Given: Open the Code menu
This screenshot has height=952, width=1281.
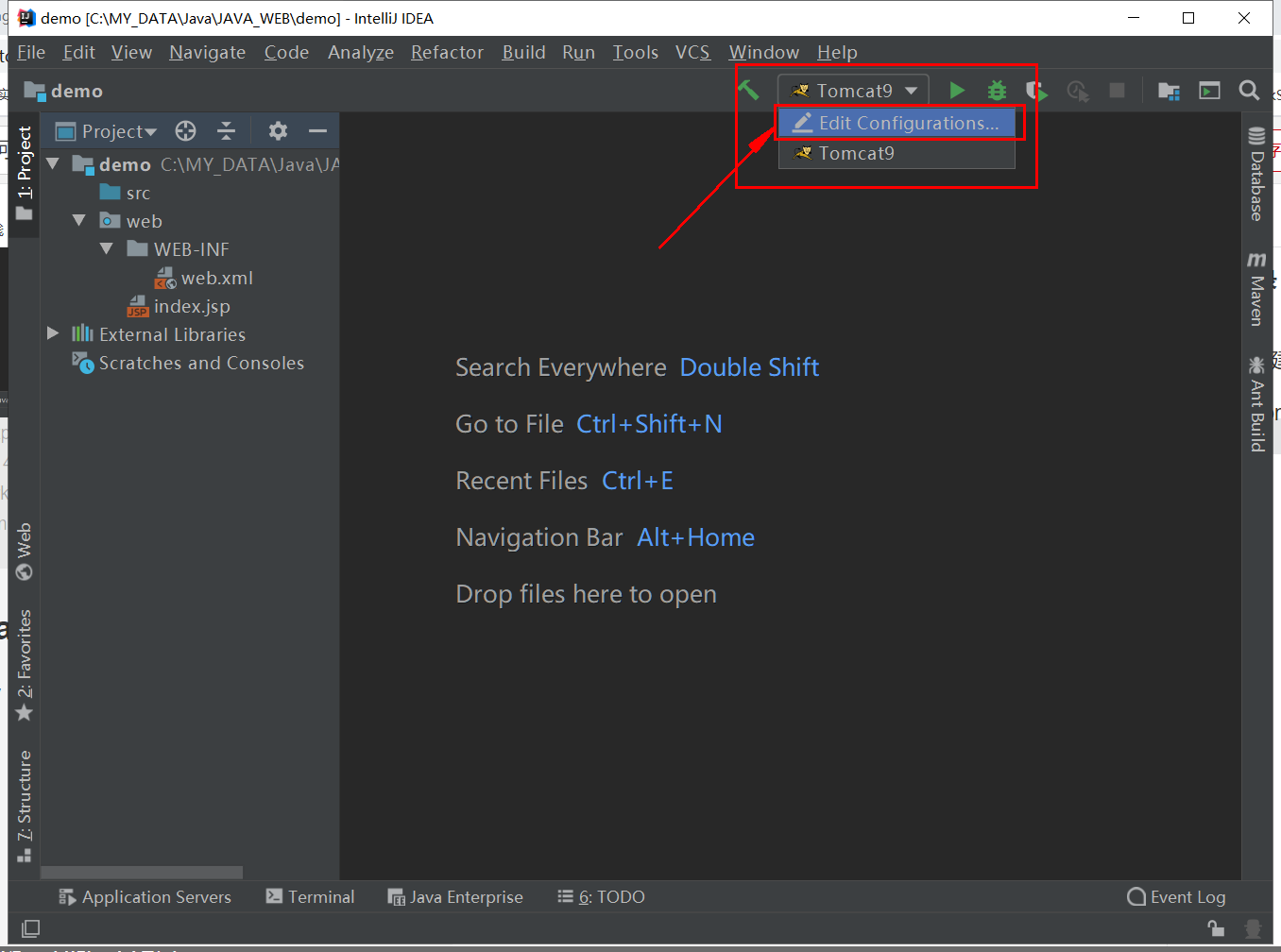Looking at the screenshot, I should tap(286, 52).
